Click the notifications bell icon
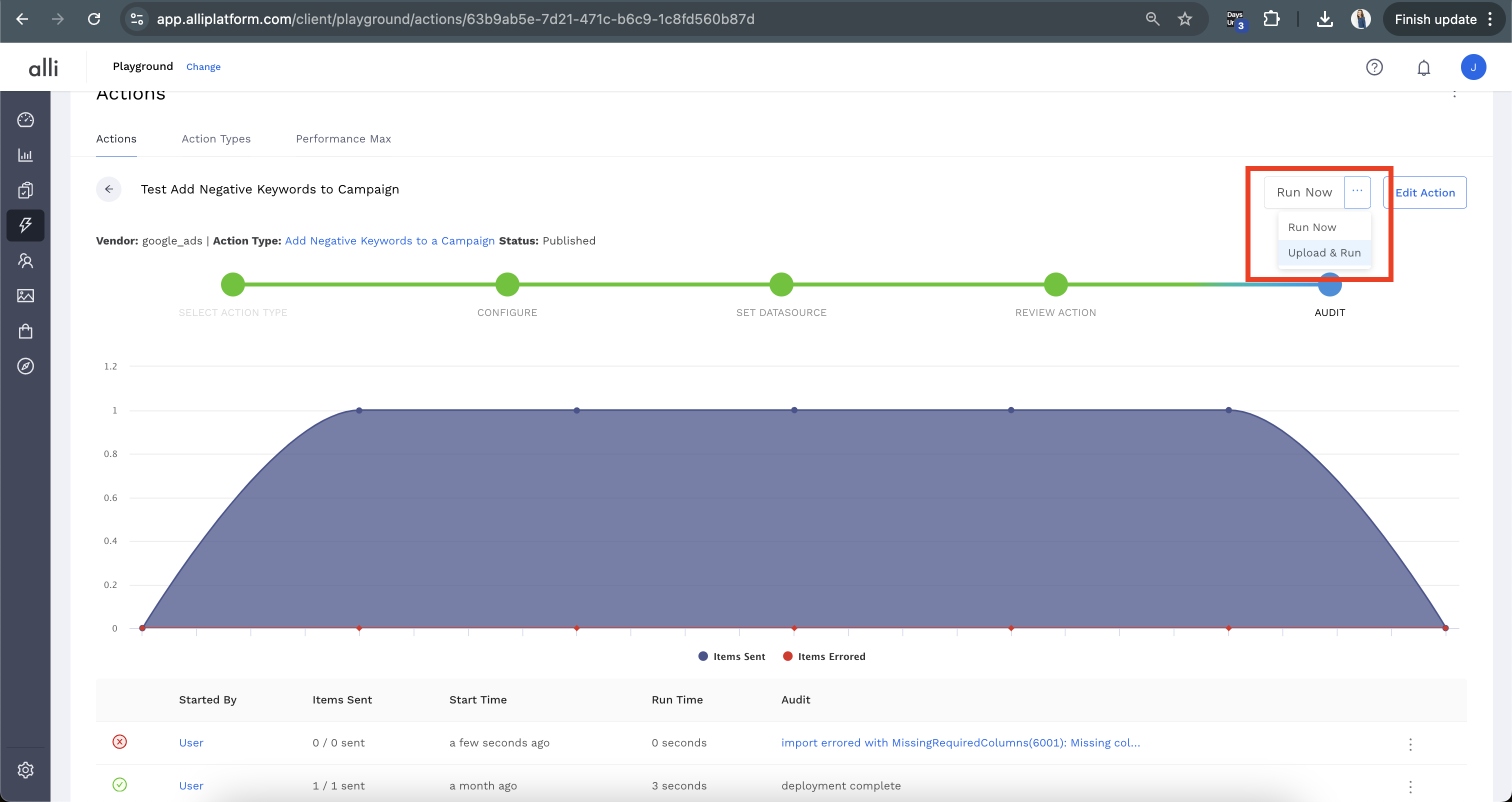This screenshot has height=802, width=1512. tap(1423, 67)
